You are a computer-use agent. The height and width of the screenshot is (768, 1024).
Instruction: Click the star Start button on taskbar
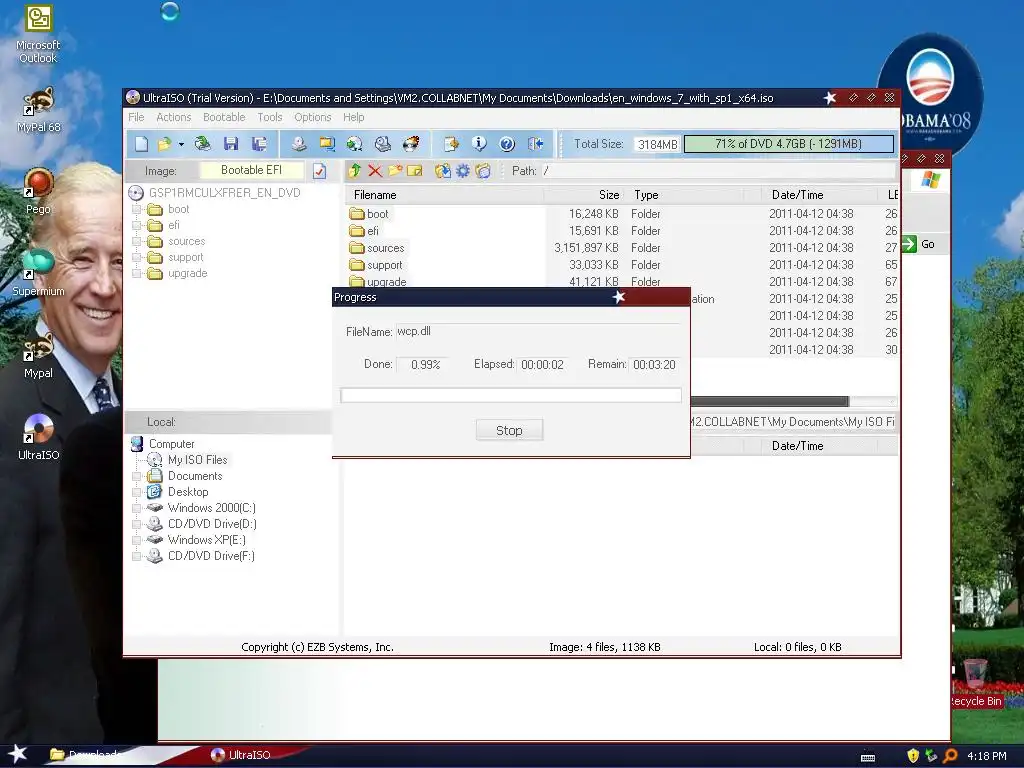[x=17, y=754]
